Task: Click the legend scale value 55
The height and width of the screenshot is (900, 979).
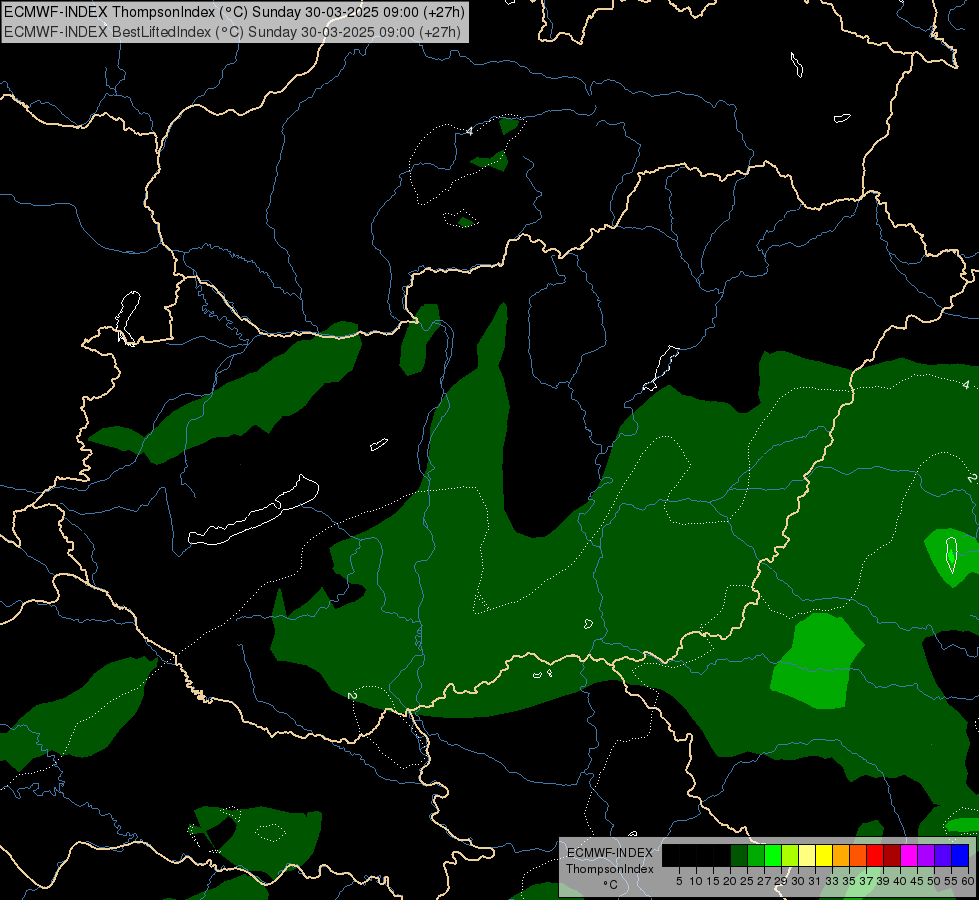Action: [x=951, y=881]
